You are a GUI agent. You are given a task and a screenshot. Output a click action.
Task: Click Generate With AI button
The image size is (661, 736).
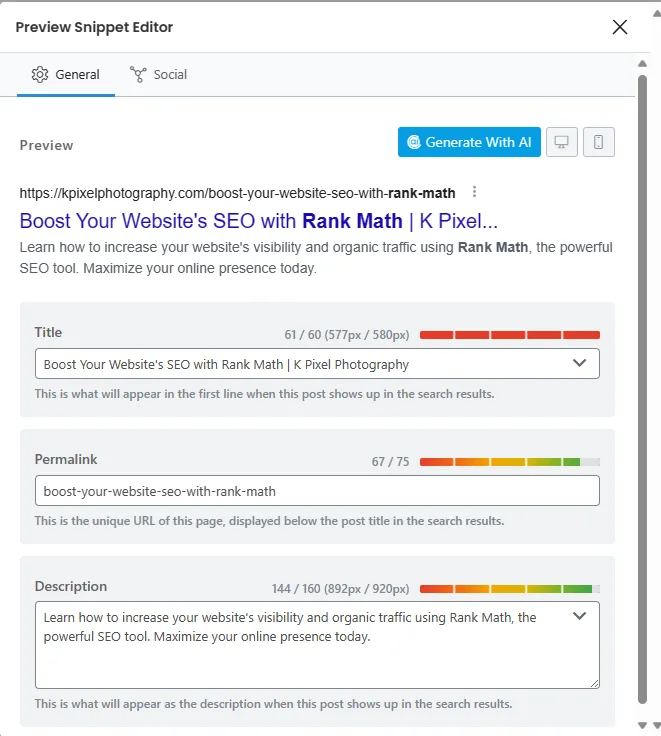(x=469, y=142)
